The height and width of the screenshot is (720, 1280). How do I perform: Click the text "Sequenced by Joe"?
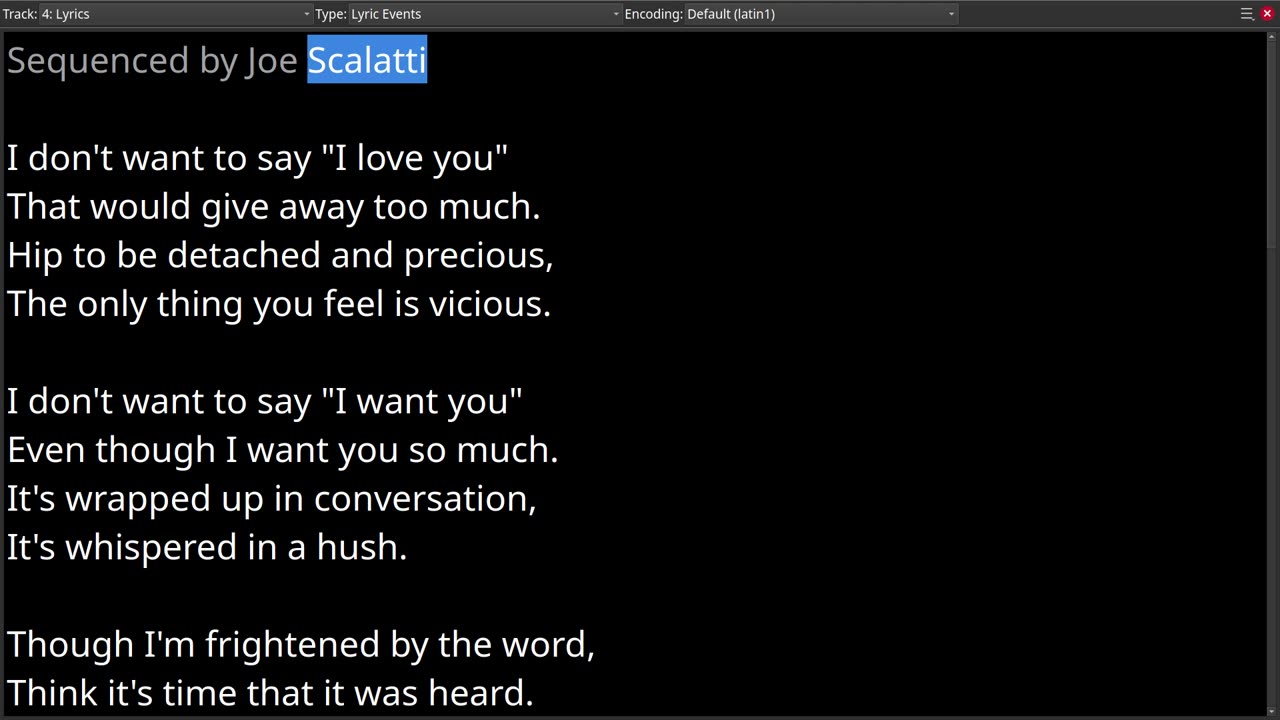tap(152, 61)
